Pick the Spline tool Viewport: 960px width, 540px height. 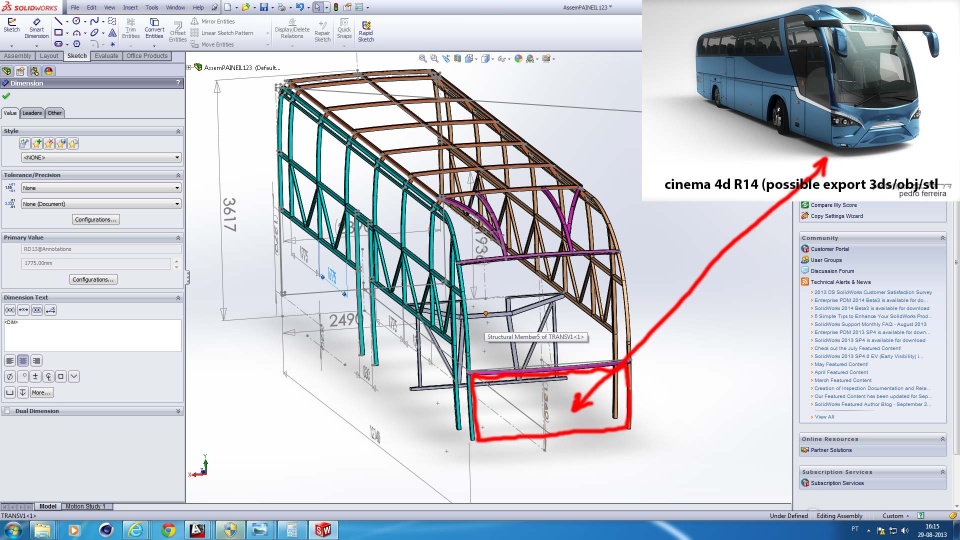click(94, 21)
